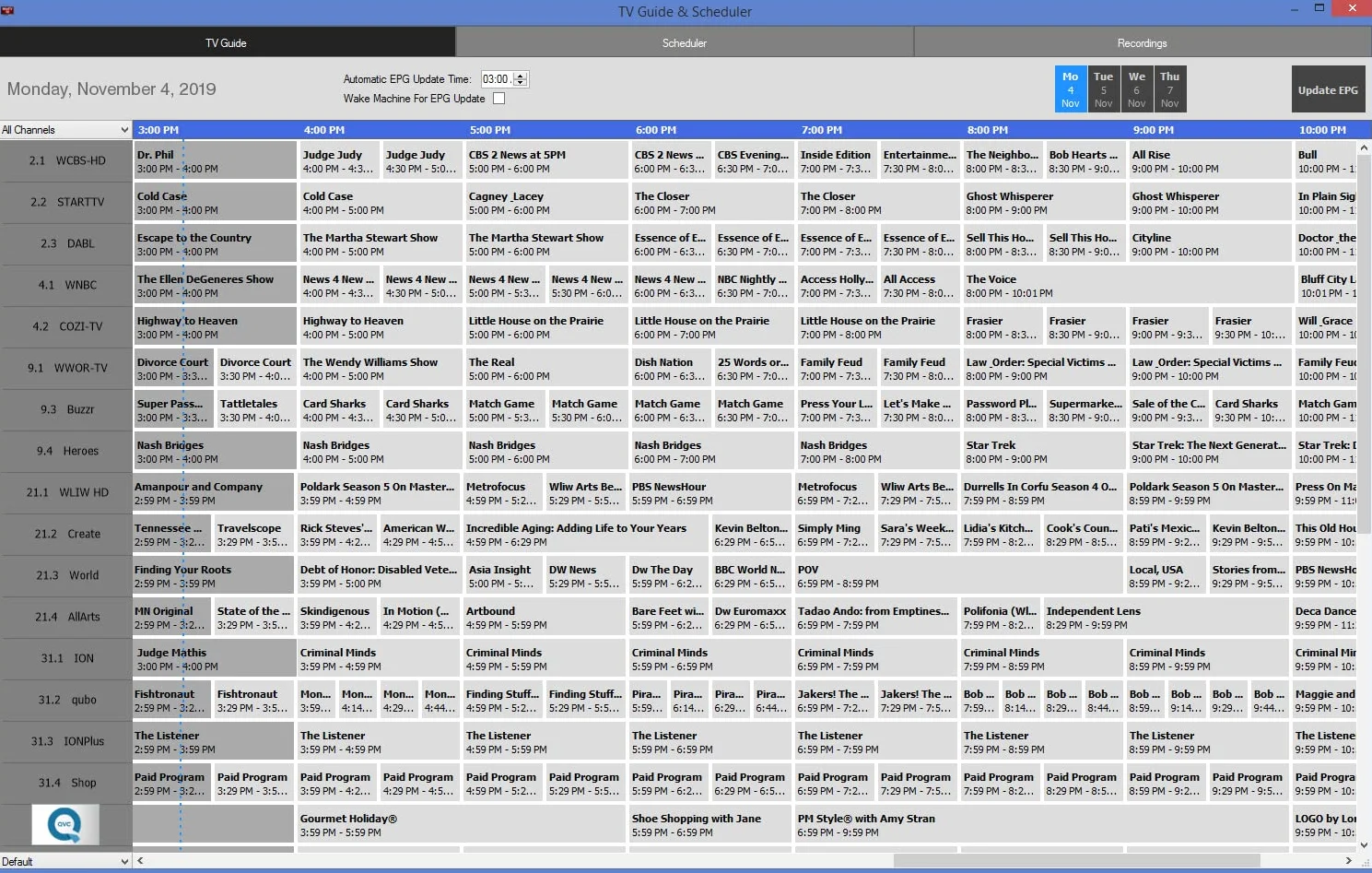Select the Travelscope program
The image size is (1372, 873).
pyautogui.click(x=254, y=534)
